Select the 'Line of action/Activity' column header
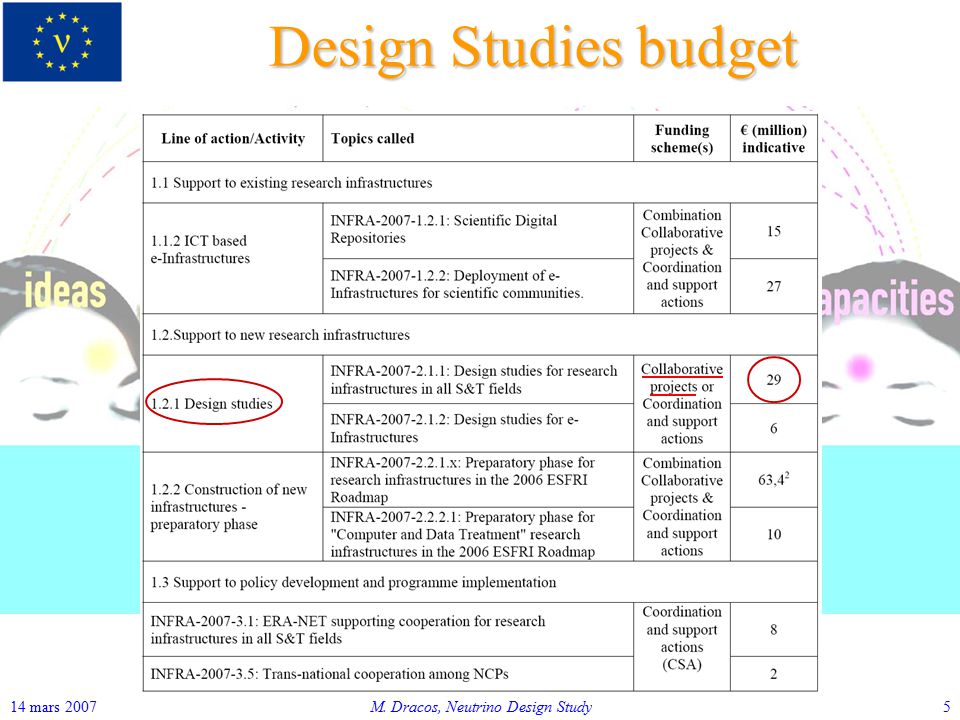 click(233, 138)
